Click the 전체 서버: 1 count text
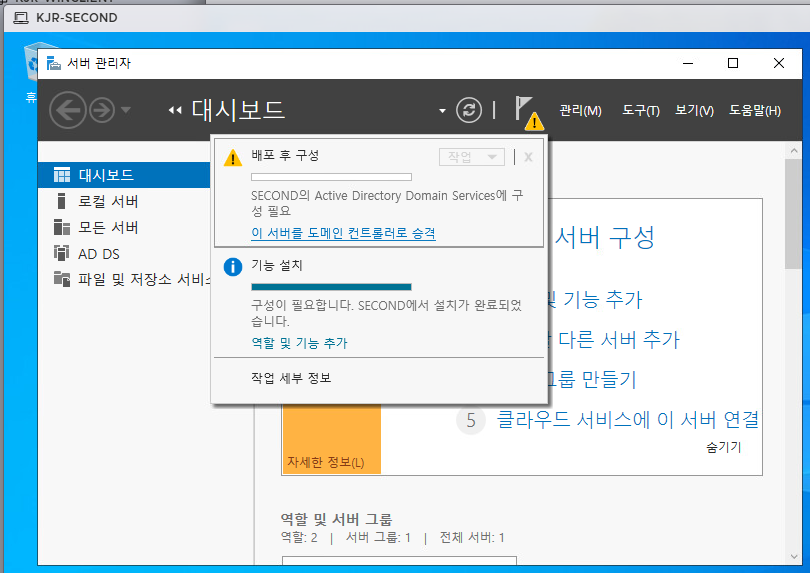 (472, 538)
